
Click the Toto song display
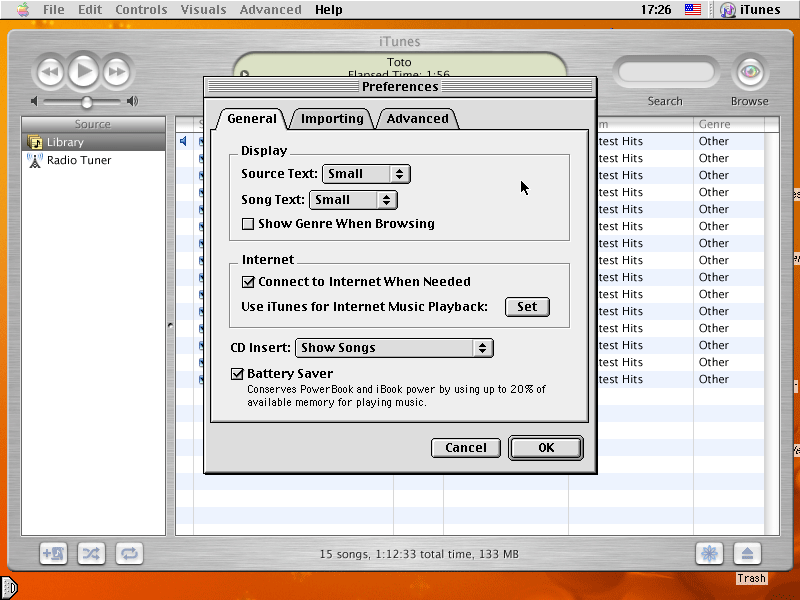[399, 62]
